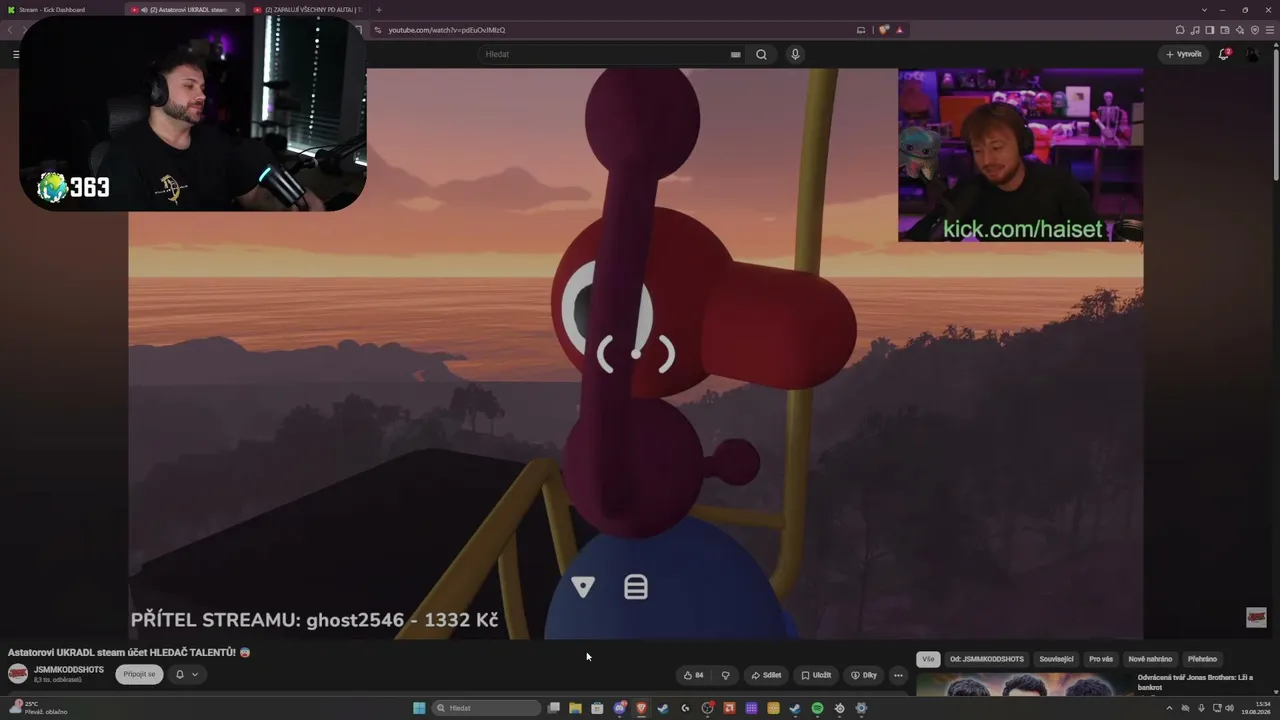Switch to the Stream - Kick Dashboard tab
This screenshot has width=1280, height=720.
pyautogui.click(x=60, y=10)
